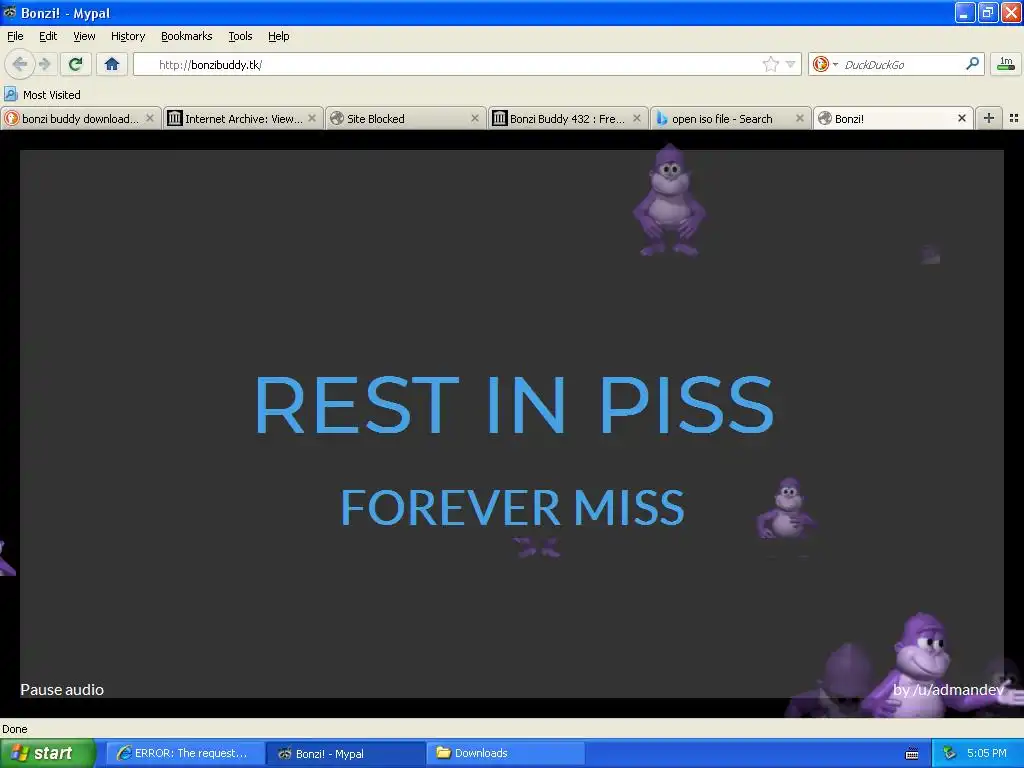Click the 5:05 PM system clock
The width and height of the screenshot is (1024, 768).
pos(987,753)
